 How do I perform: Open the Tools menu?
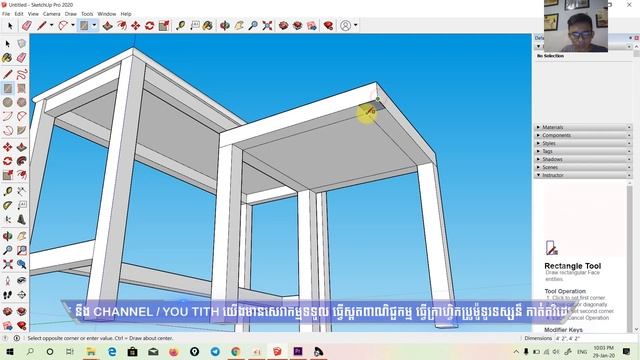[x=87, y=14]
